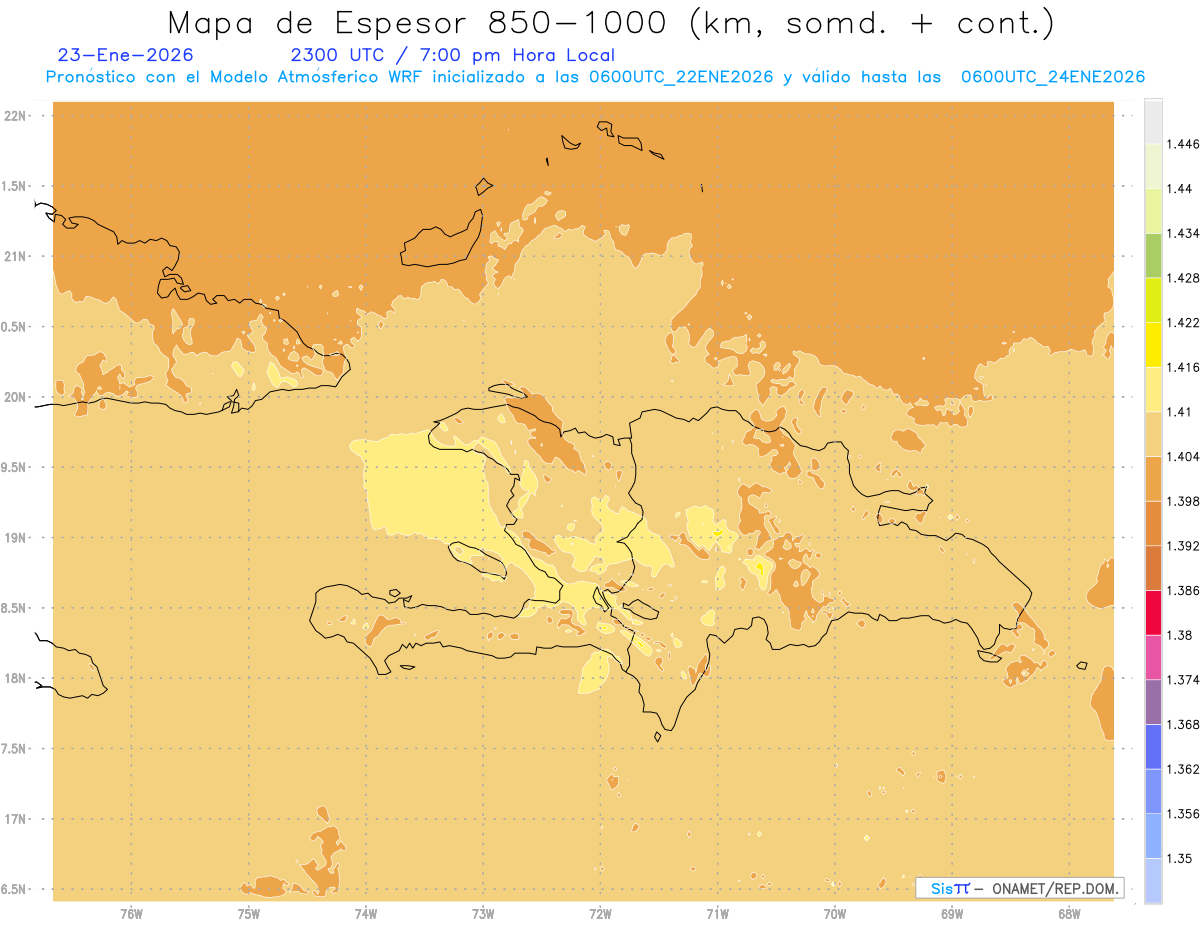Click the "1.35" colorbar value
The height and width of the screenshot is (927, 1200).
click(x=1180, y=858)
